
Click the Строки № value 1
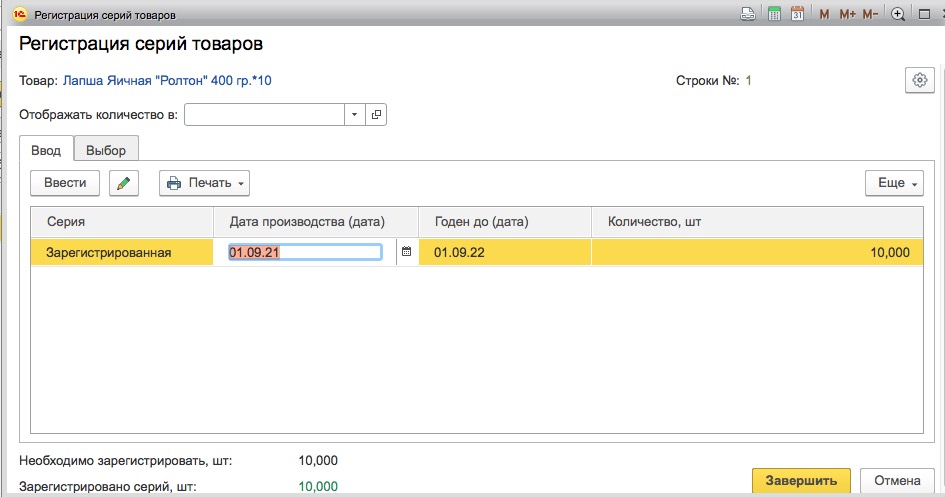click(x=749, y=81)
